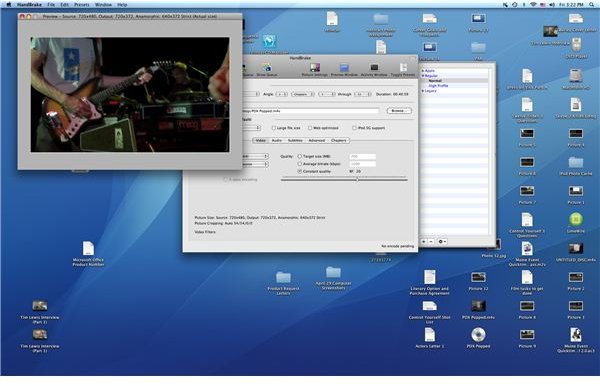Select Picture 7 desktop icon
Screen dimensions: 600x386
[x=527, y=194]
